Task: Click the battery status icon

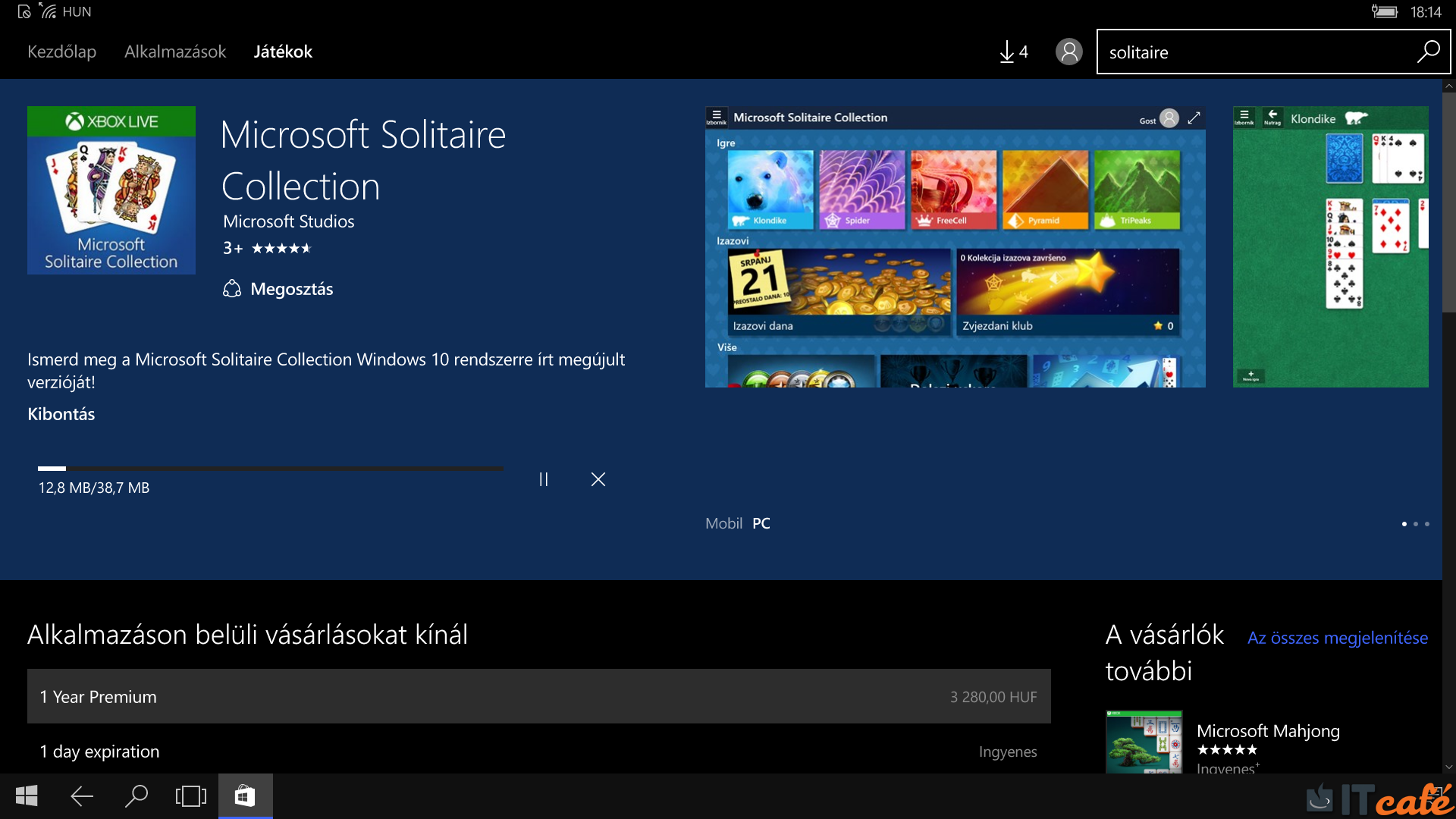Action: pyautogui.click(x=1384, y=11)
